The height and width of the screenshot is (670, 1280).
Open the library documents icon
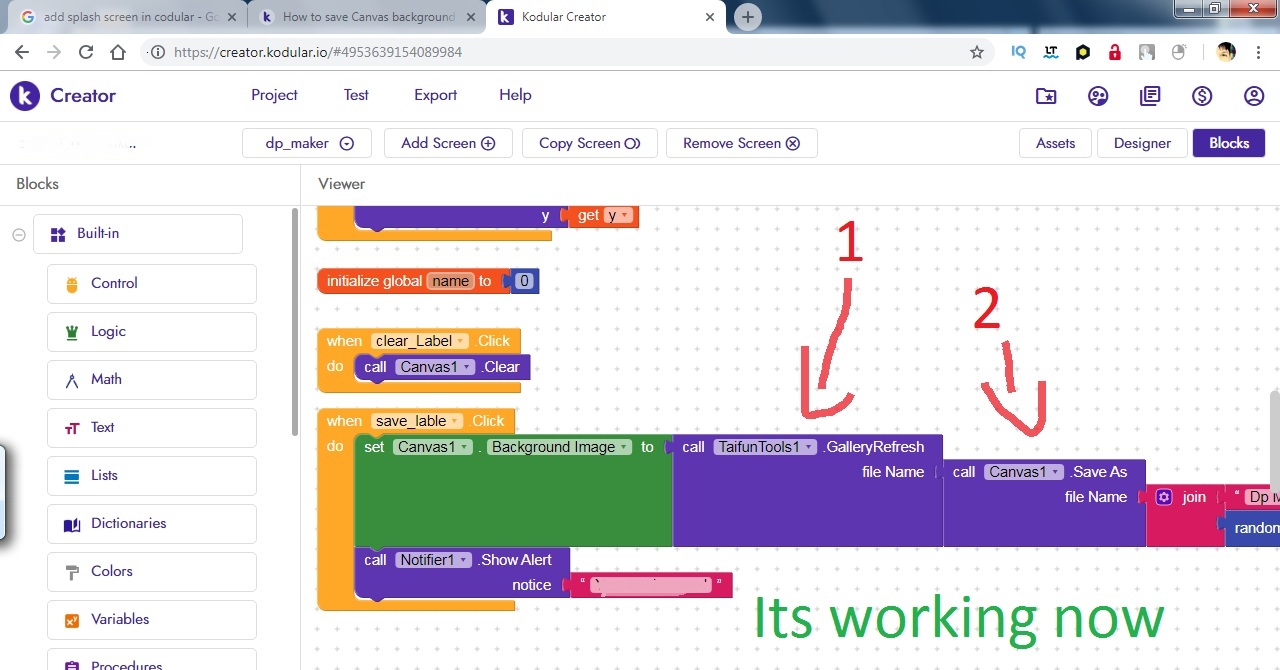[x=1150, y=96]
